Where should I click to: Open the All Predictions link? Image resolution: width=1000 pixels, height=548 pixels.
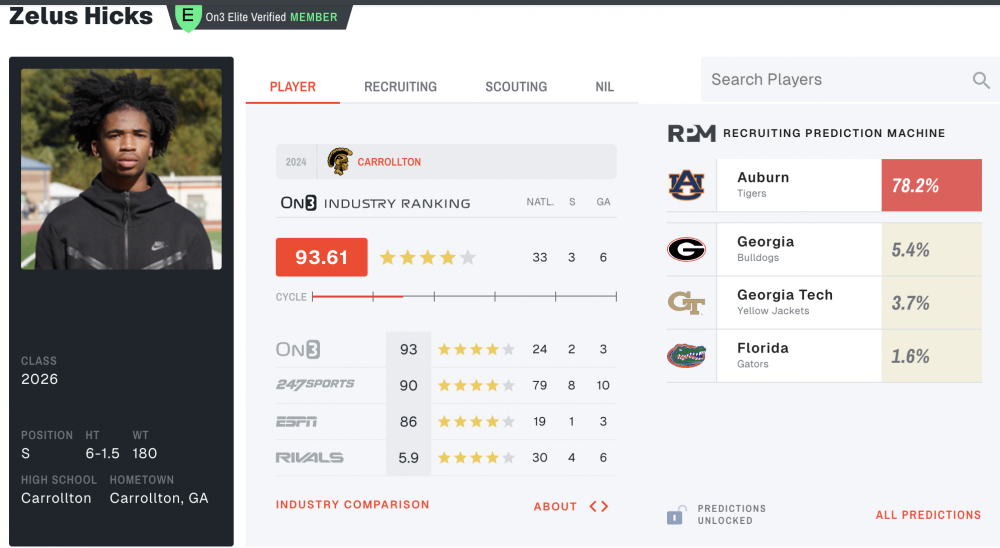(x=928, y=515)
